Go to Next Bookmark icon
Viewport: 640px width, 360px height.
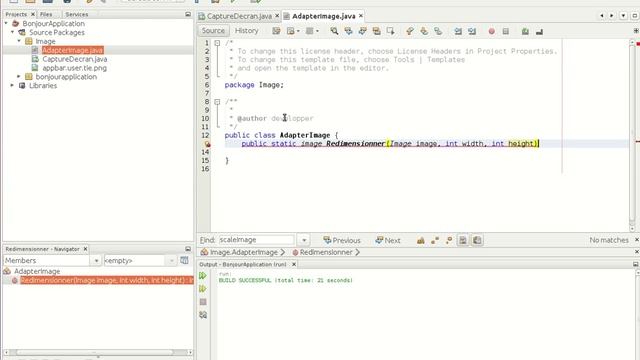click(424, 31)
